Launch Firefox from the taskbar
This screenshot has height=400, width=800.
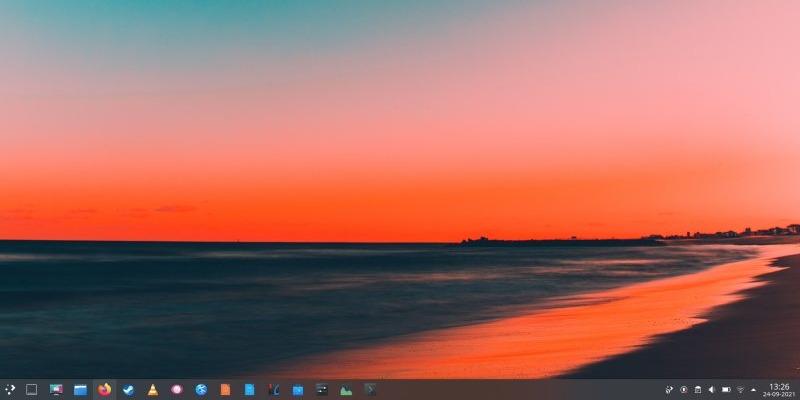point(104,389)
